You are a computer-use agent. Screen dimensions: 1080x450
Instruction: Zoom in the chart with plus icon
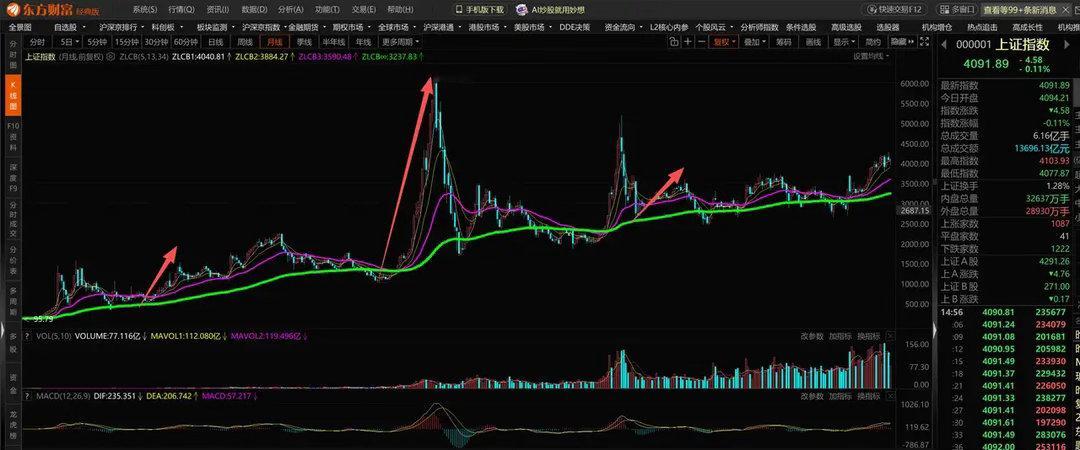(x=687, y=42)
